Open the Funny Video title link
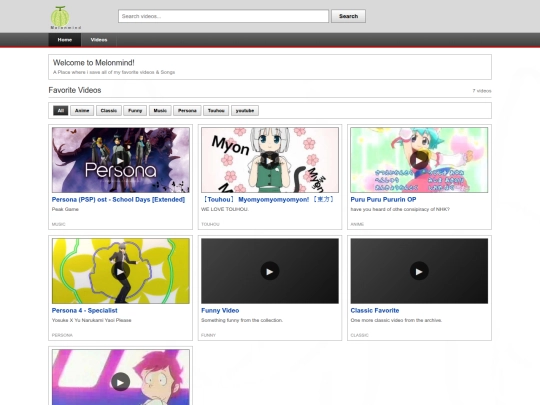Image resolution: width=540 pixels, height=405 pixels. [220, 311]
